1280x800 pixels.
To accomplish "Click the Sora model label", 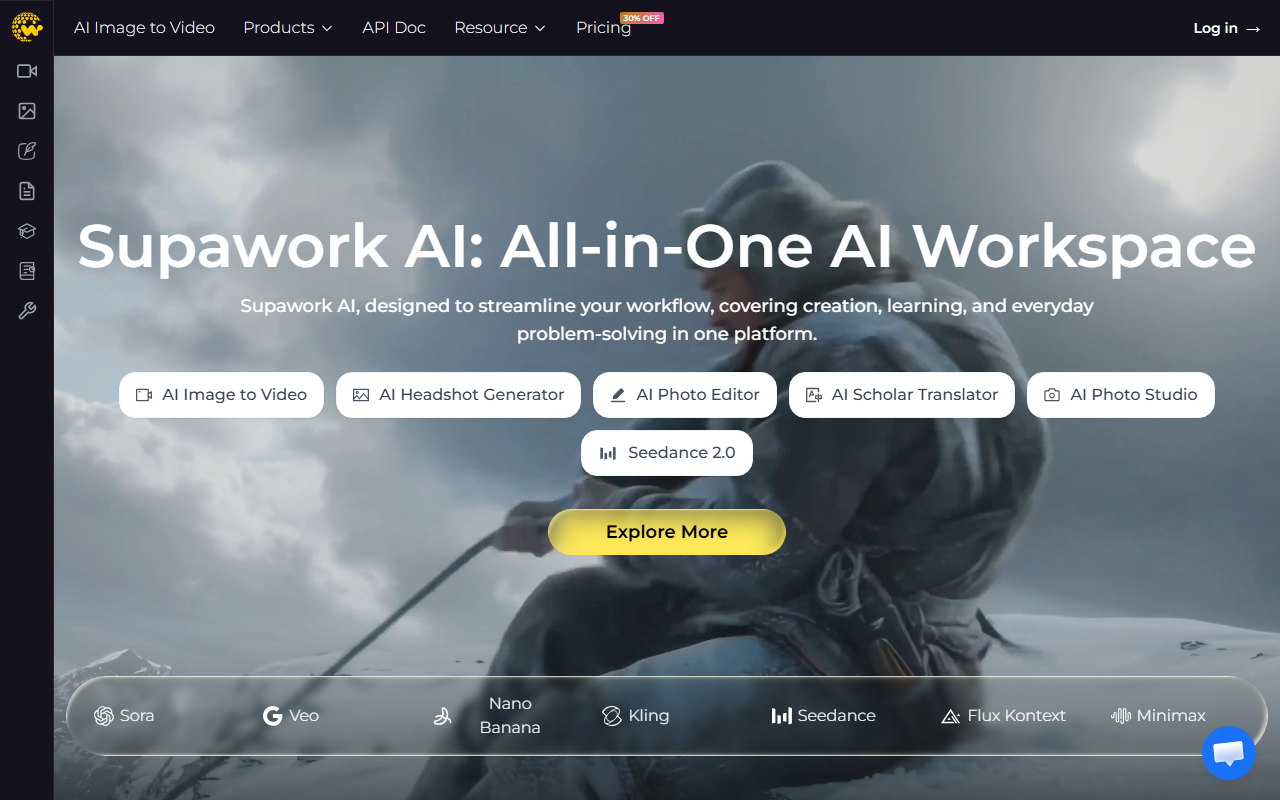I will (x=137, y=716).
